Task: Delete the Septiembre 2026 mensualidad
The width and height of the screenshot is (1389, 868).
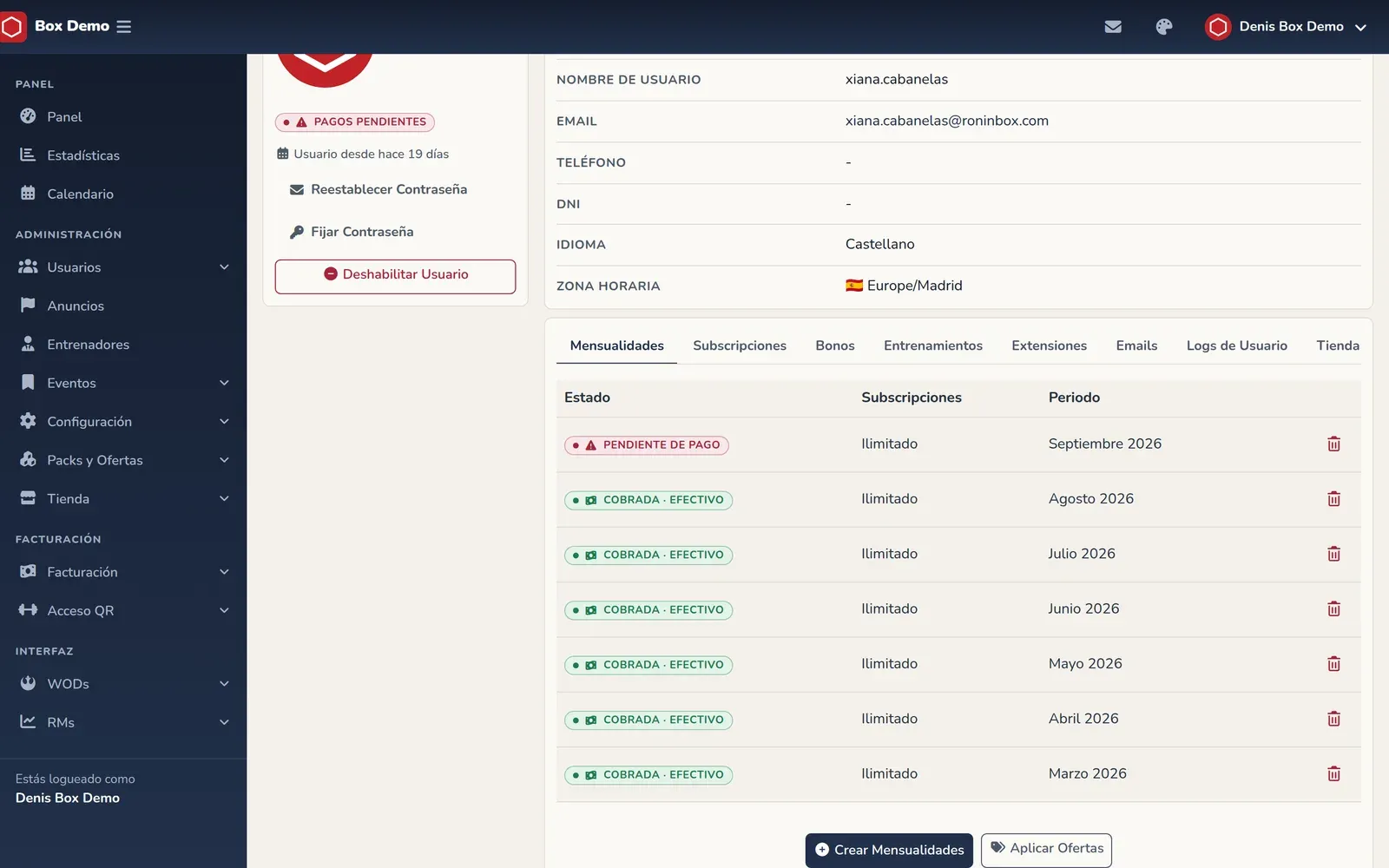Action: (1334, 444)
